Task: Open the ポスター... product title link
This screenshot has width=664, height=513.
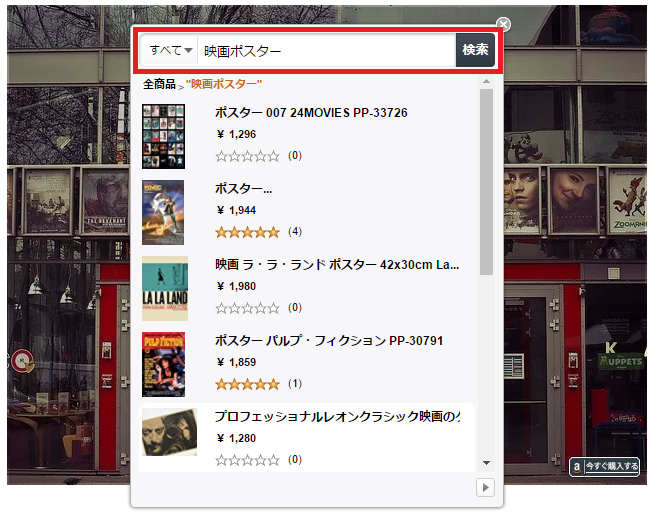Action: [243, 189]
